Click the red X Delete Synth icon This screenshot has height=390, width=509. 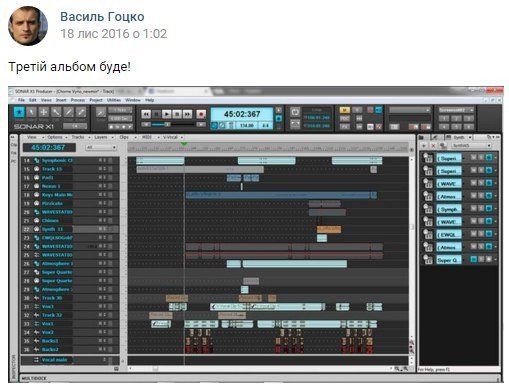point(433,145)
